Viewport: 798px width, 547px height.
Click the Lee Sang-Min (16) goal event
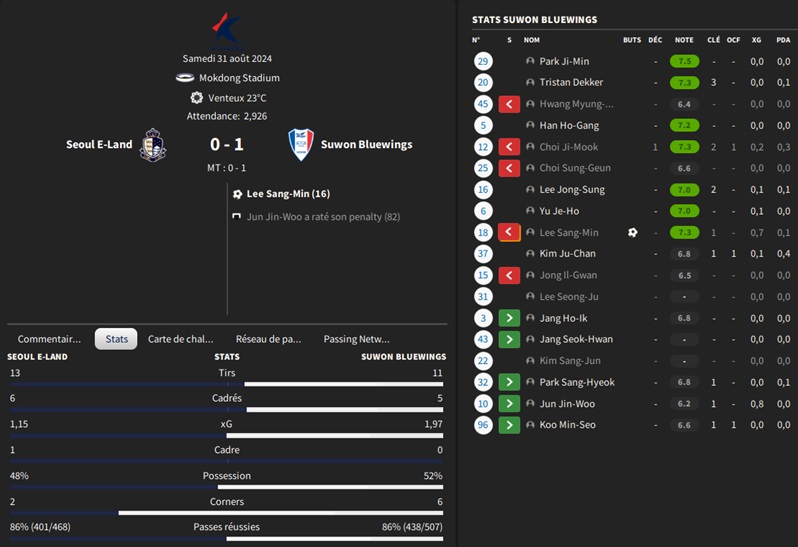288,194
